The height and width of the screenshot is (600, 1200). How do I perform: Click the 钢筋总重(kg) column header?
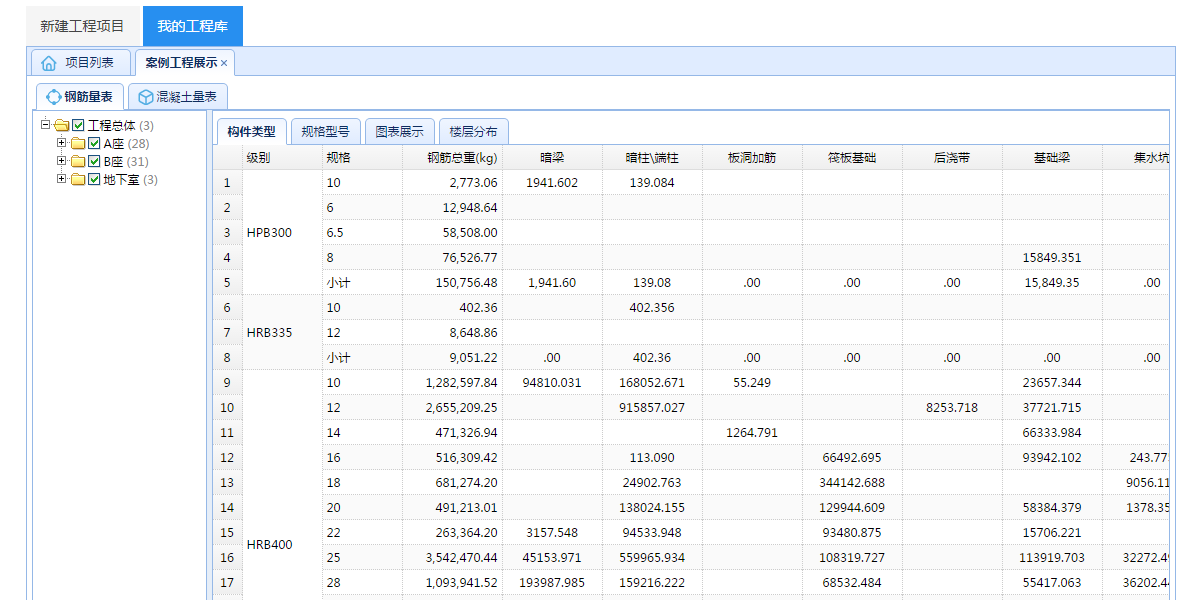pos(461,158)
